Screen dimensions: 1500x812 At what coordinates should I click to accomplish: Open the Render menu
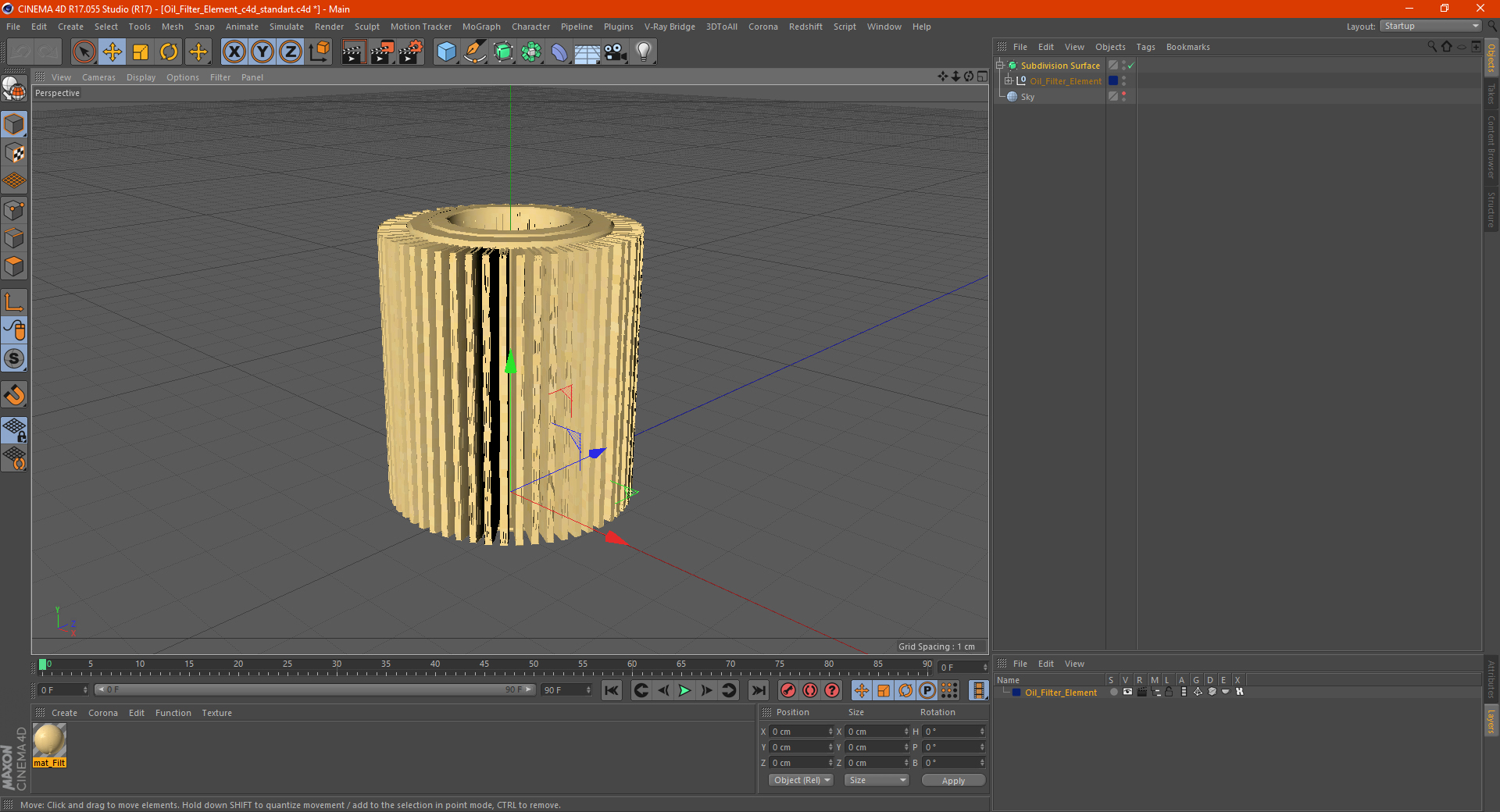click(329, 27)
